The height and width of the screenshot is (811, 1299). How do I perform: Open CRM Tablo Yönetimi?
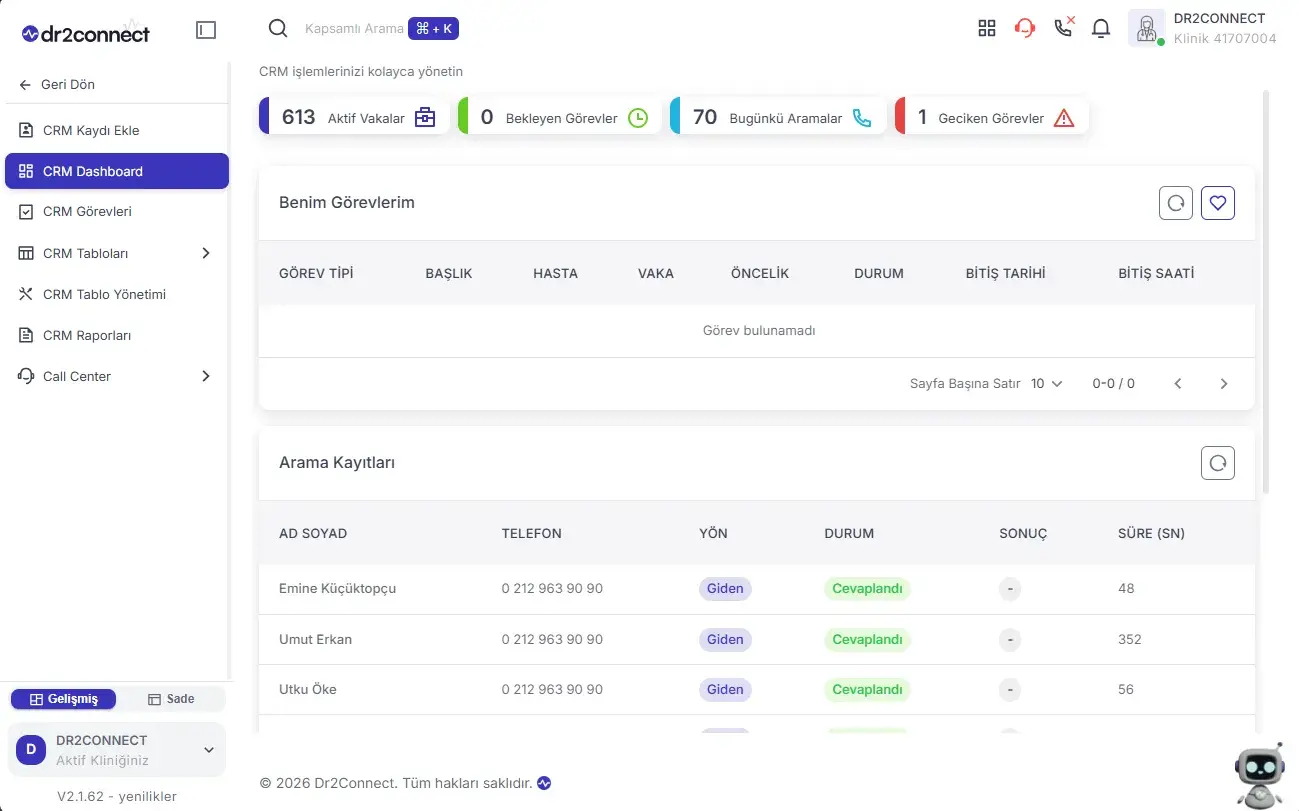click(117, 294)
